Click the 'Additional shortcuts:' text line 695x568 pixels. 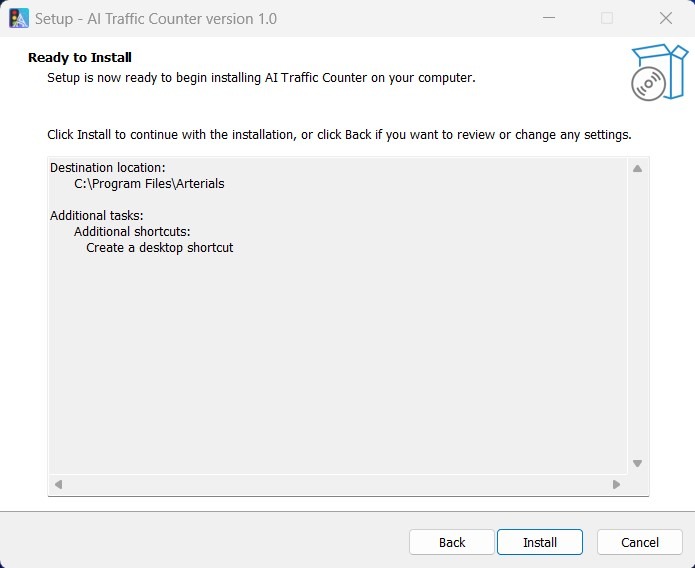pos(132,231)
